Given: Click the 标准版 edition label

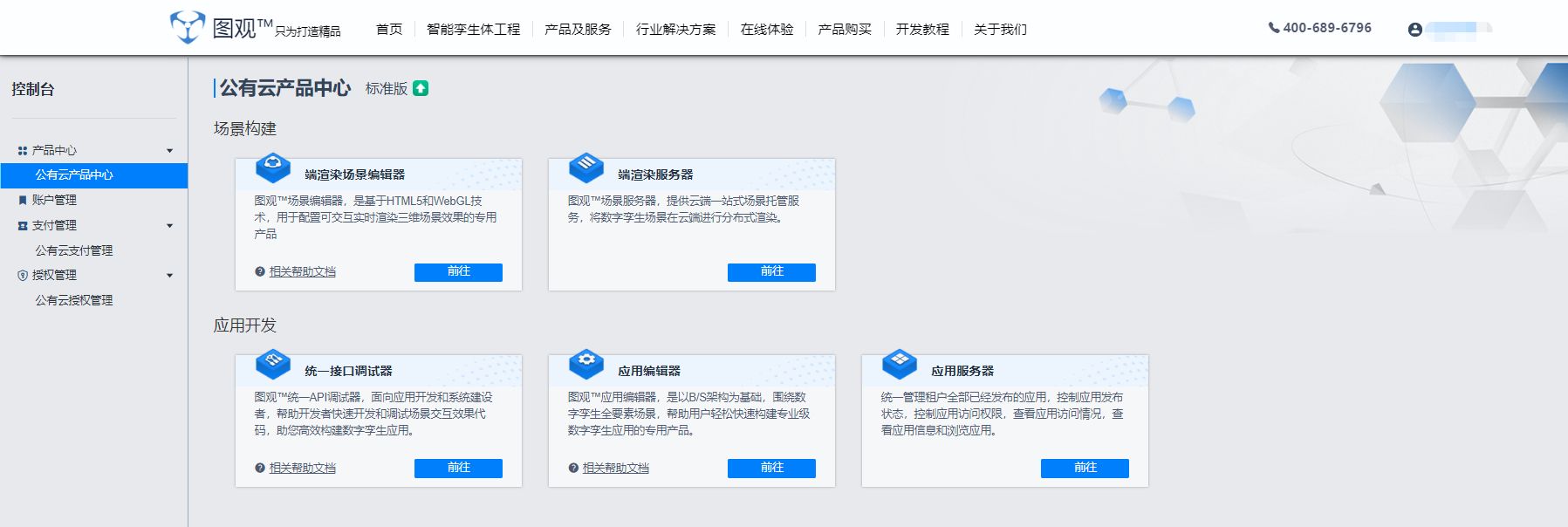Looking at the screenshot, I should [x=387, y=88].
